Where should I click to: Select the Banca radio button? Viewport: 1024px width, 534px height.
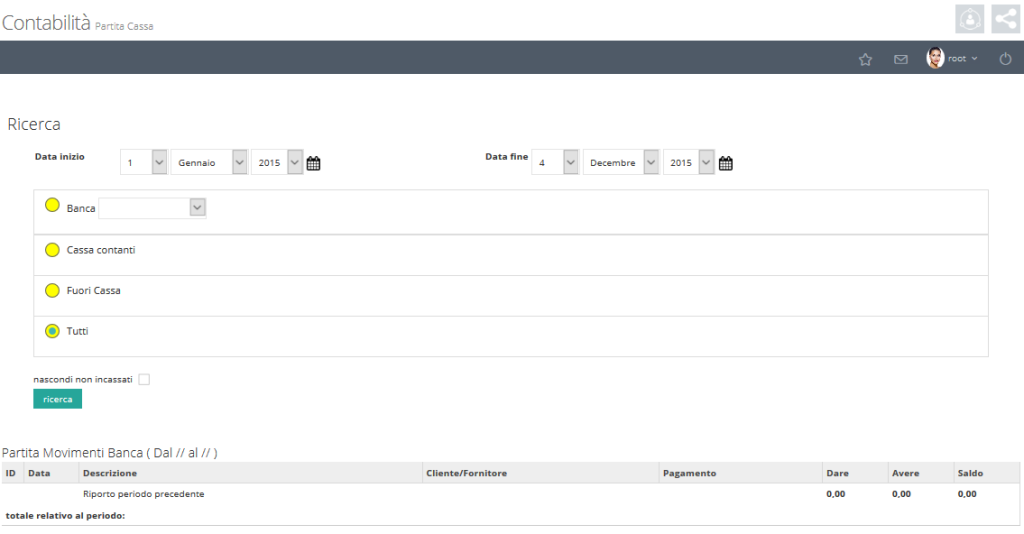point(52,205)
